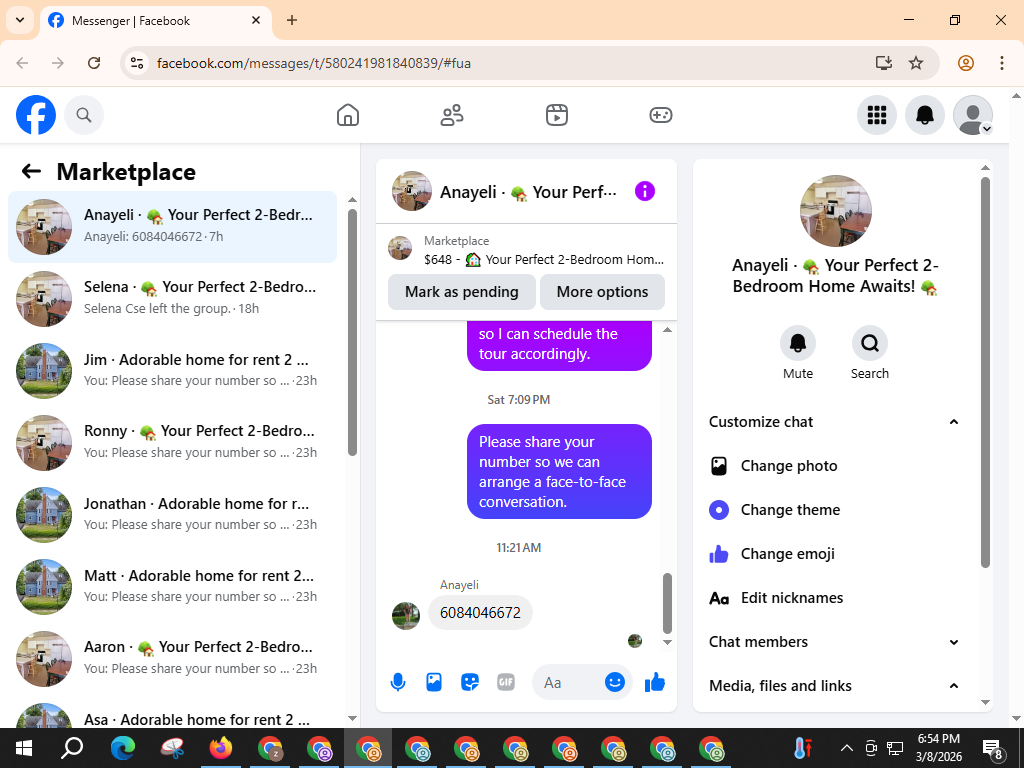Open conversation information purple icon
Image resolution: width=1024 pixels, height=768 pixels.
(645, 191)
